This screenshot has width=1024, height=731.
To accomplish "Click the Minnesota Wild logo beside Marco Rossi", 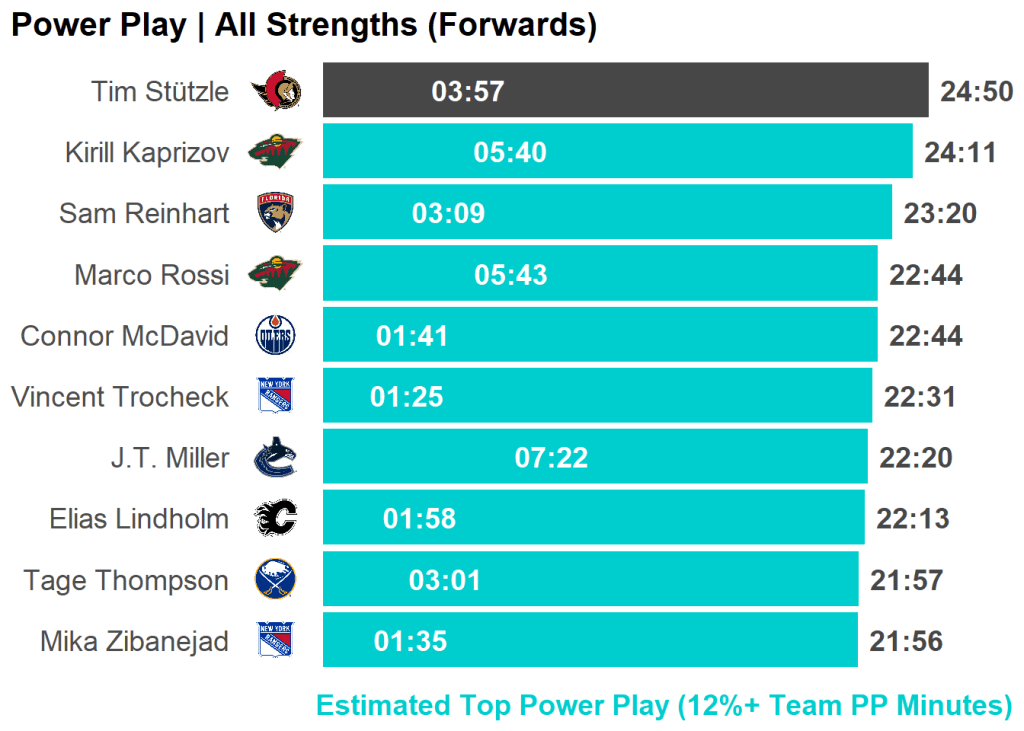I will click(x=276, y=274).
